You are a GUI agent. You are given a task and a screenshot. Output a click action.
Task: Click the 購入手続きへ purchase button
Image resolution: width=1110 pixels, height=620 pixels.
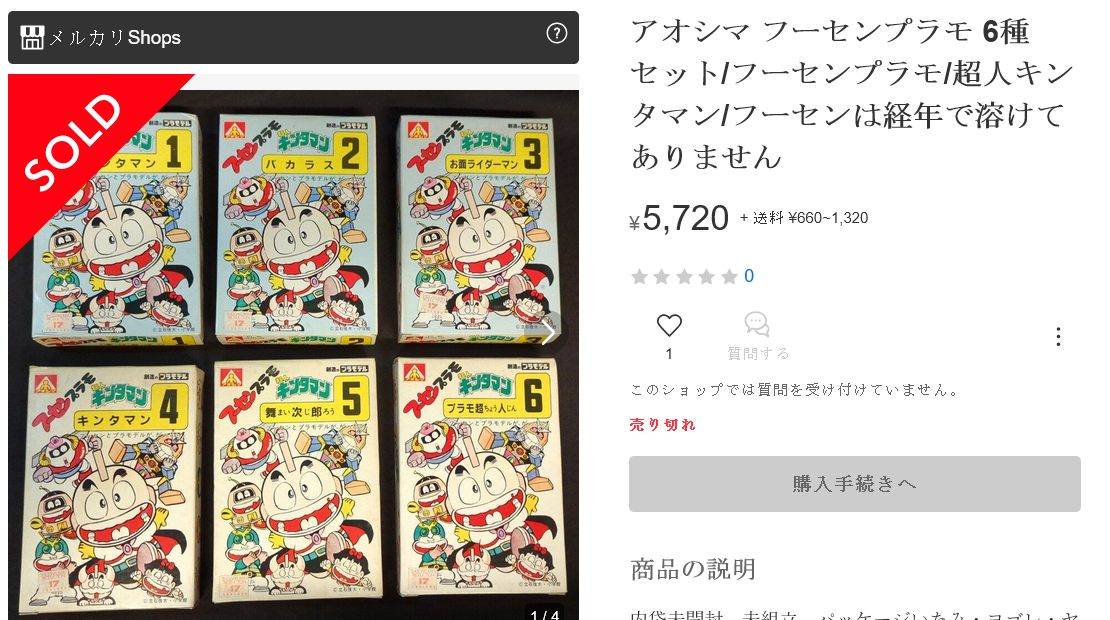[854, 484]
